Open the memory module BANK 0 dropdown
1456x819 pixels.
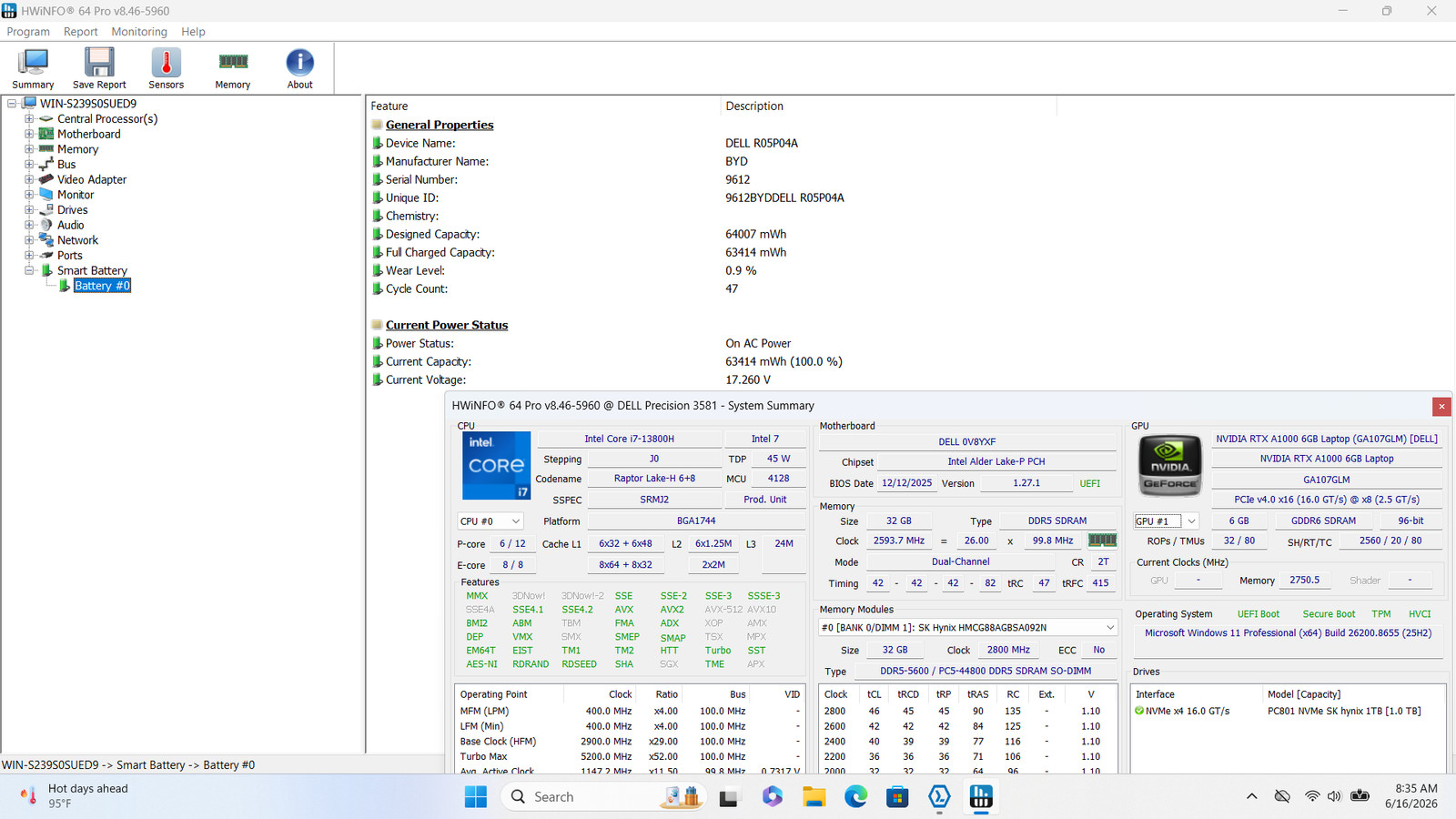(968, 628)
